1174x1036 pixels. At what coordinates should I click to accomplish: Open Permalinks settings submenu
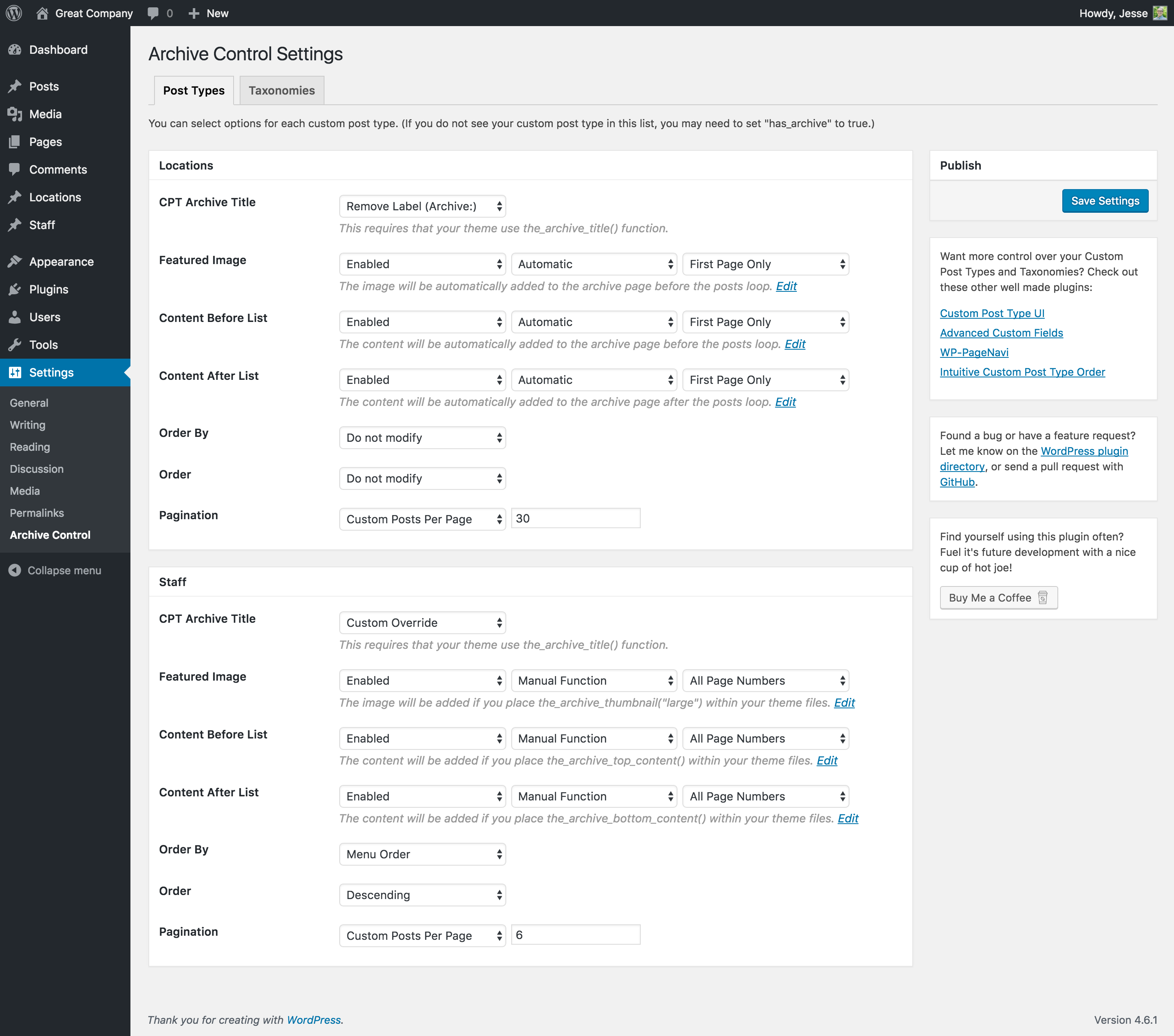click(x=37, y=513)
